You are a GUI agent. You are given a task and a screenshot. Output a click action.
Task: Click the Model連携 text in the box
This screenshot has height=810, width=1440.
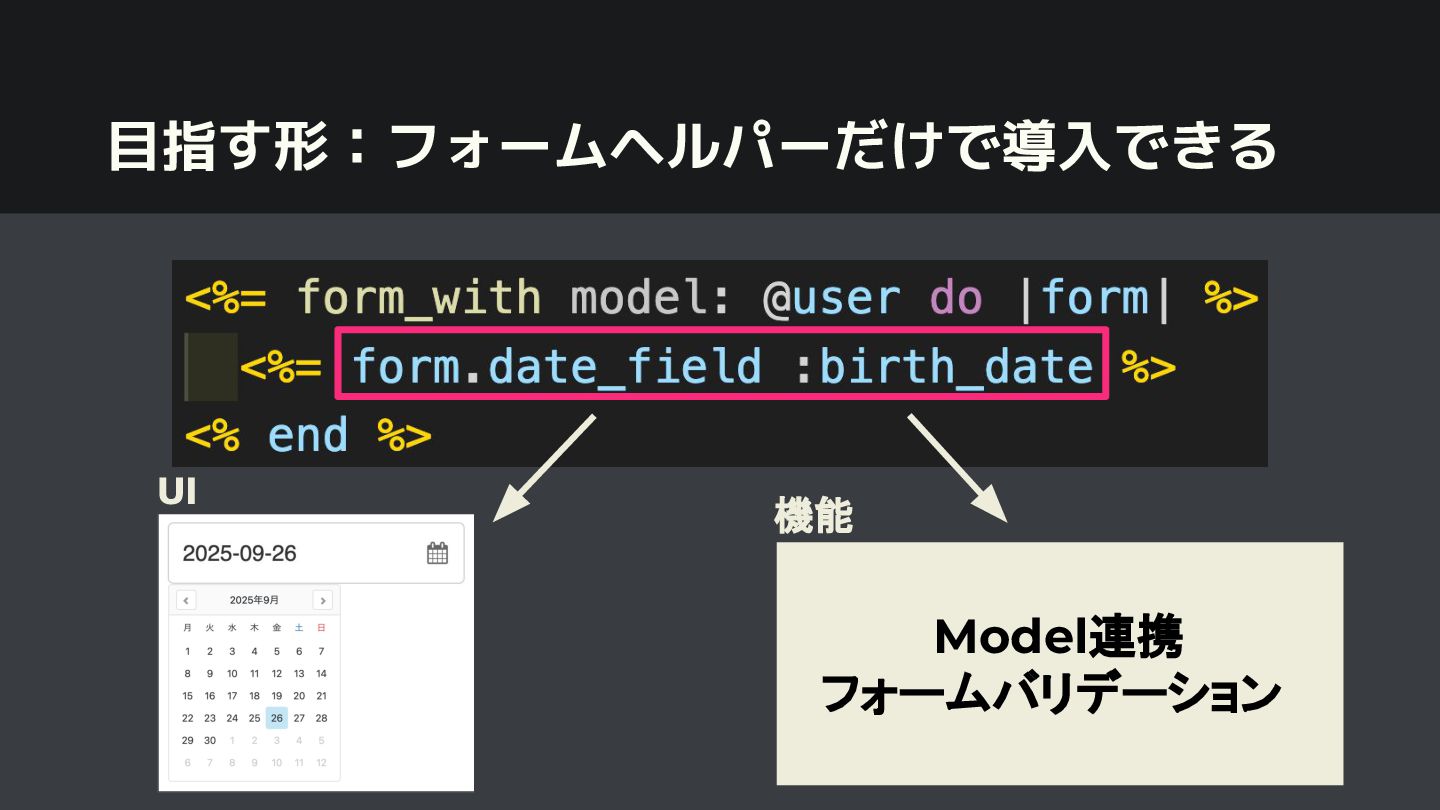coord(1059,637)
